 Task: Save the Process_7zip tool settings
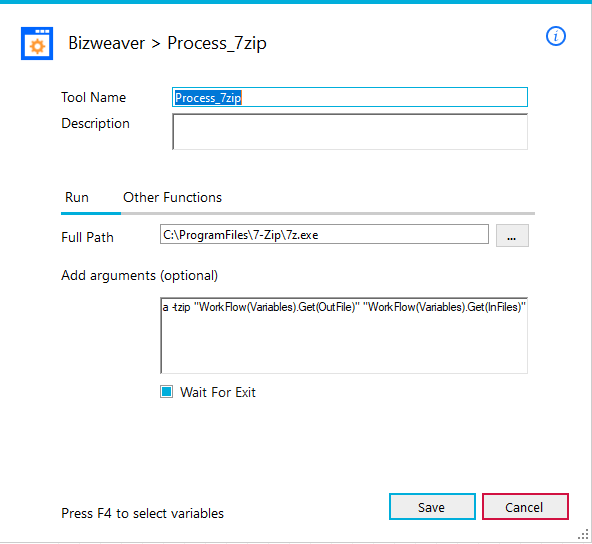[x=432, y=507]
